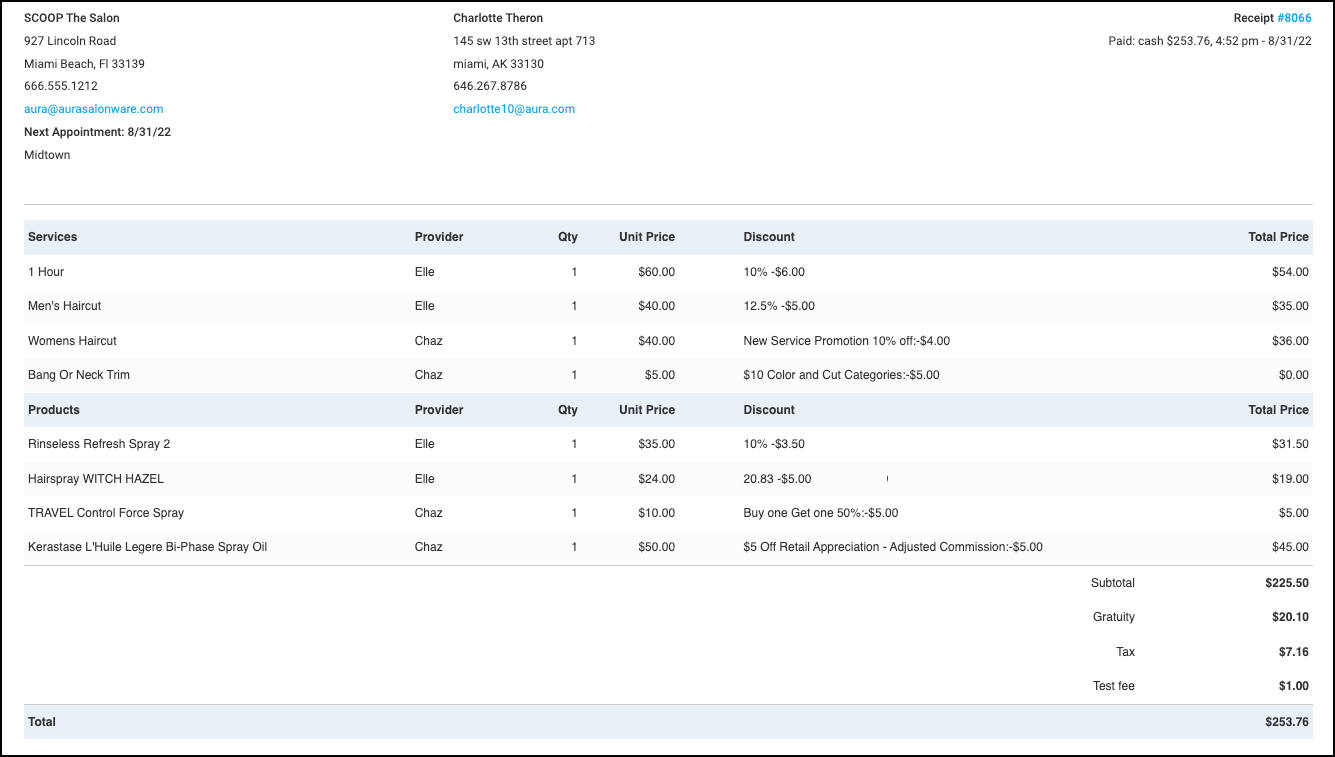Click the 10% -$3.50 discount cell

click(x=774, y=444)
